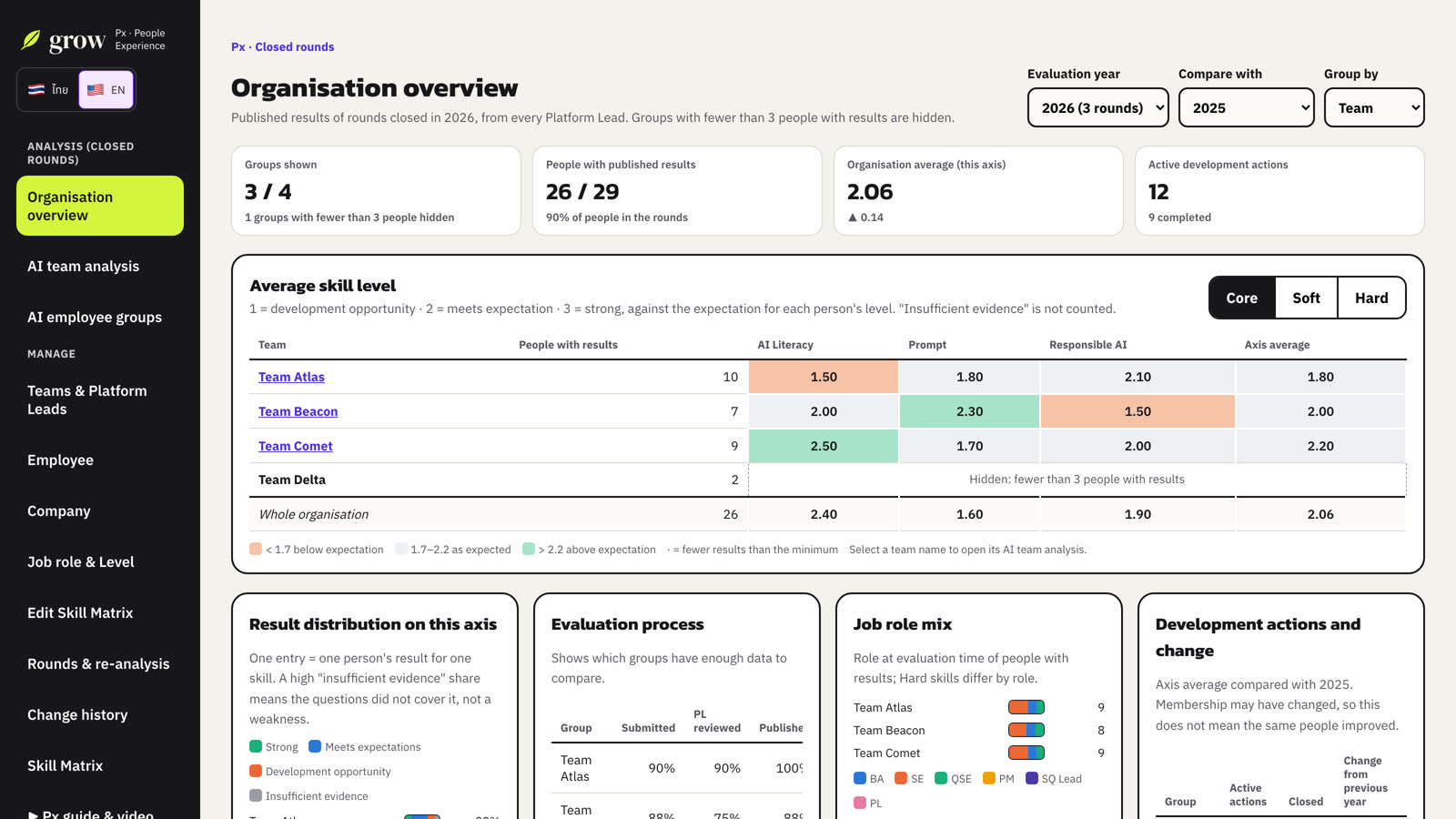Open the Employee management page
The width and height of the screenshot is (1456, 819).
pyautogui.click(x=100, y=460)
